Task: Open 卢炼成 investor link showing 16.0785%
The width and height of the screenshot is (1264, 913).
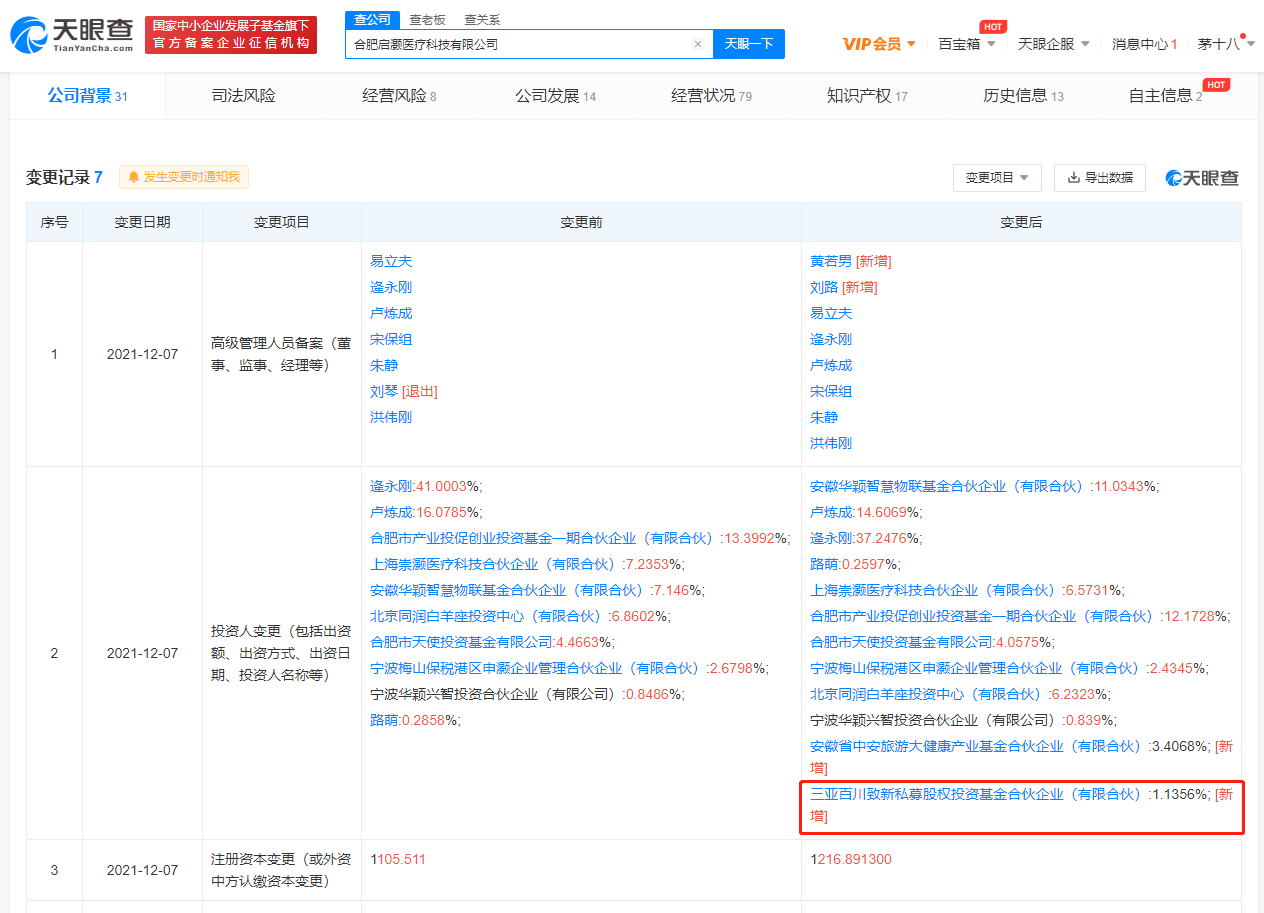Action: 391,513
